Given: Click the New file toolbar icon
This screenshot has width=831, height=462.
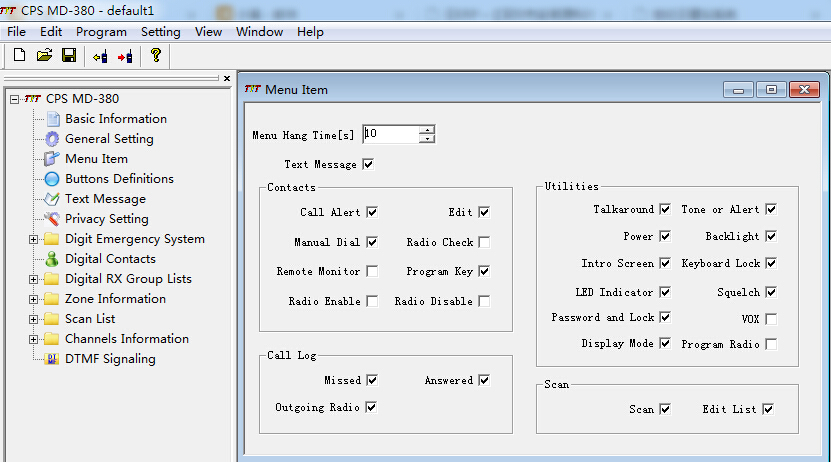Looking at the screenshot, I should 20,55.
